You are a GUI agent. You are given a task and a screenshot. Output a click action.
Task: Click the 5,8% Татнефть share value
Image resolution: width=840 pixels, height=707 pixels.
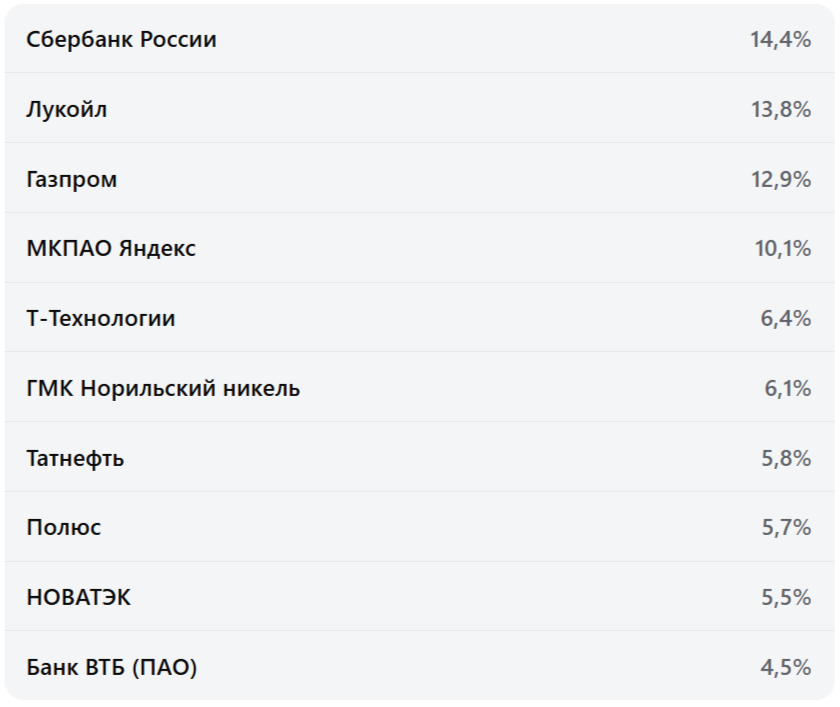(x=785, y=458)
